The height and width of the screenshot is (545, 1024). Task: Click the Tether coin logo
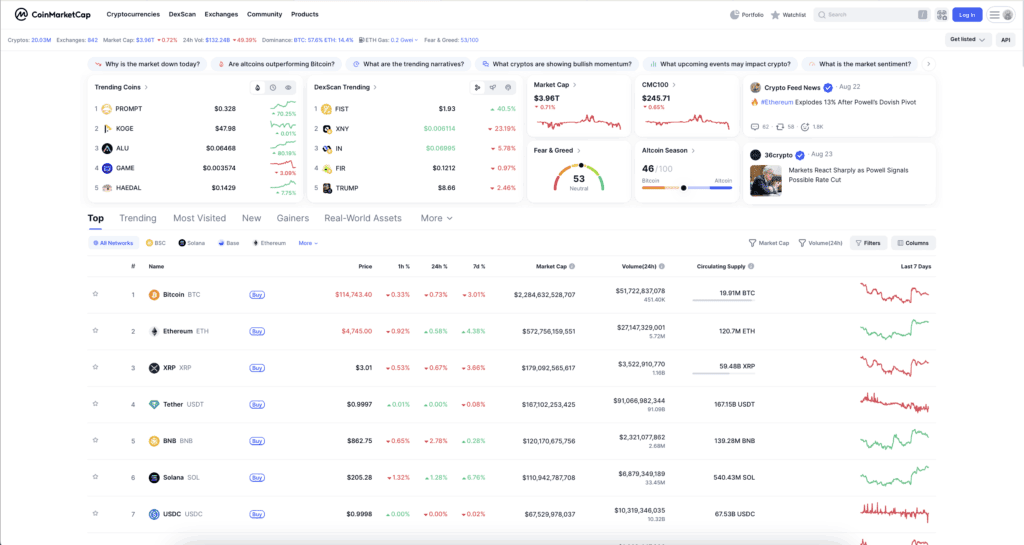click(154, 405)
